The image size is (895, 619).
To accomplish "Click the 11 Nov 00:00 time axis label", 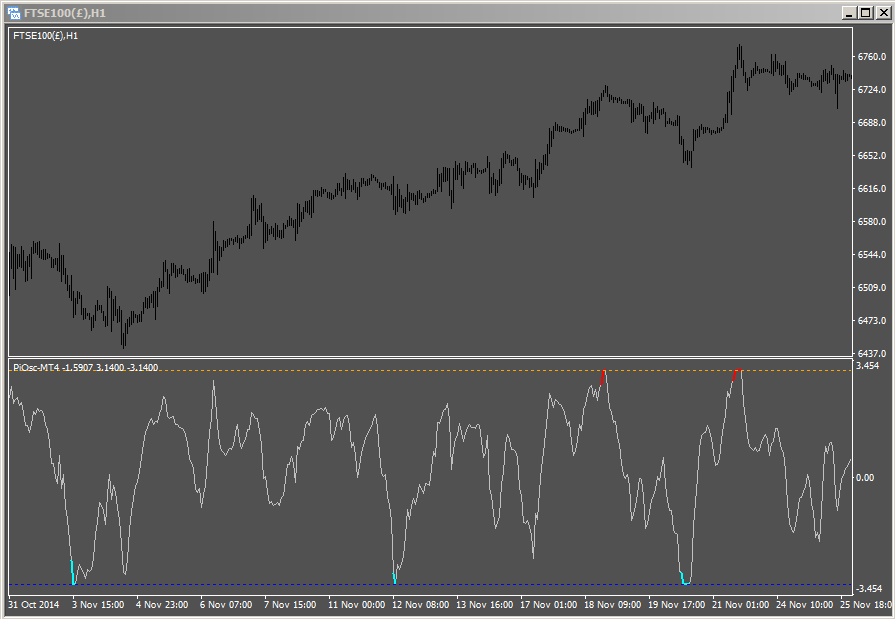I will [356, 605].
